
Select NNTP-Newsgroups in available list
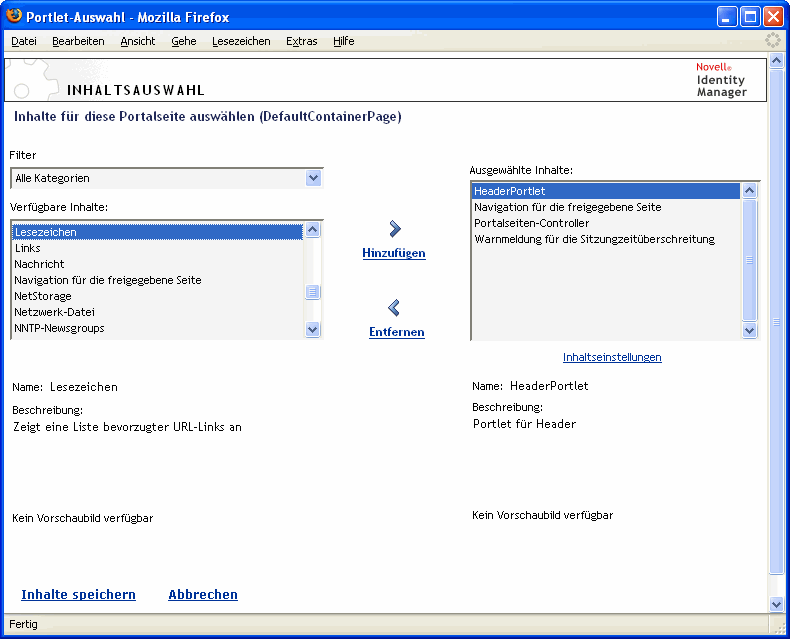pos(59,328)
